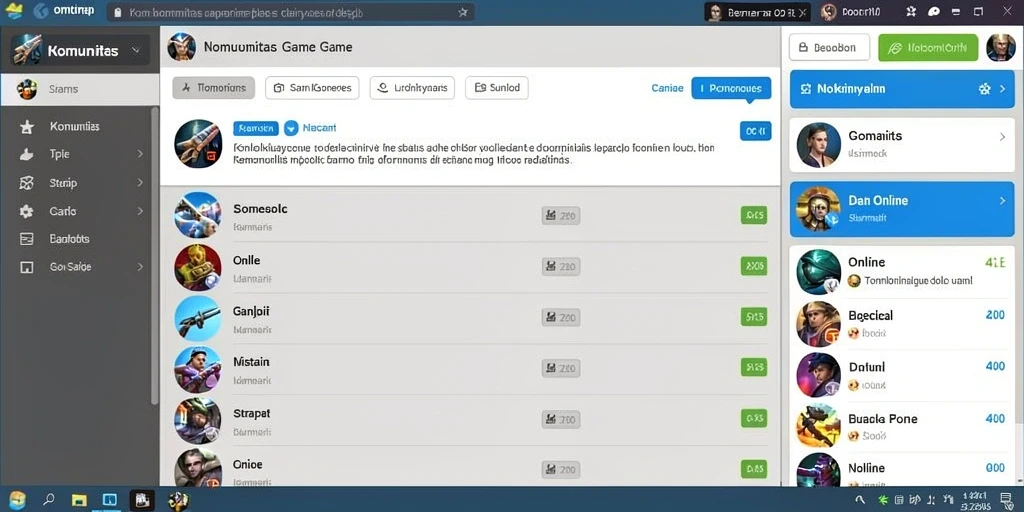
Task: Click the Canlae link
Action: click(667, 88)
